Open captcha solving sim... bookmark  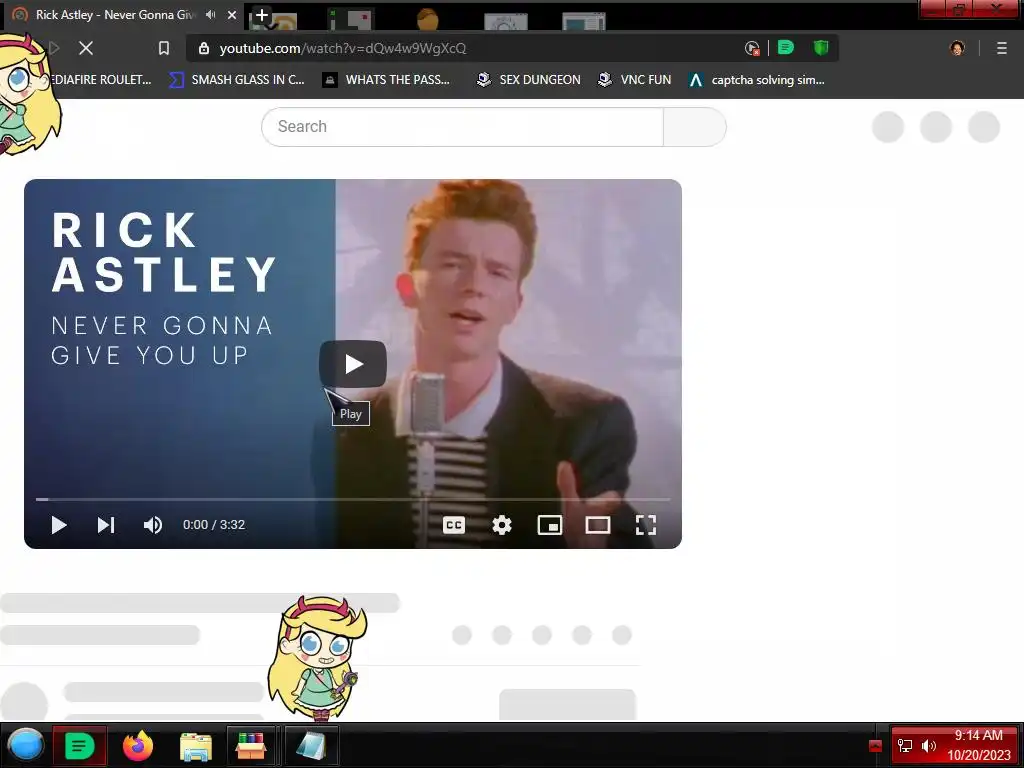(x=757, y=80)
